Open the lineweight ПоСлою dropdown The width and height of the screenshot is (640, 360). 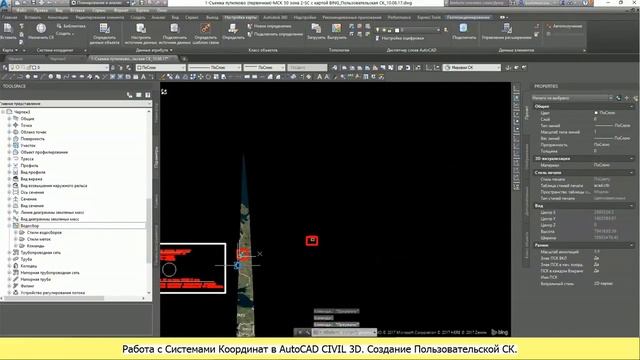[x=264, y=67]
